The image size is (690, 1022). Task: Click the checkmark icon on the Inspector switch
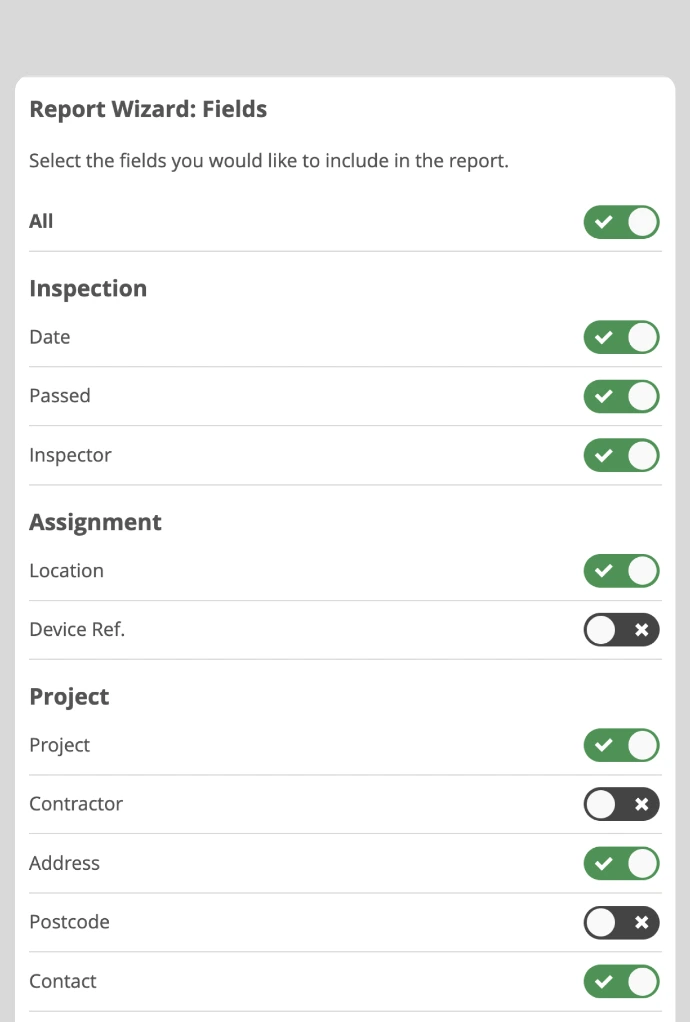tap(604, 455)
